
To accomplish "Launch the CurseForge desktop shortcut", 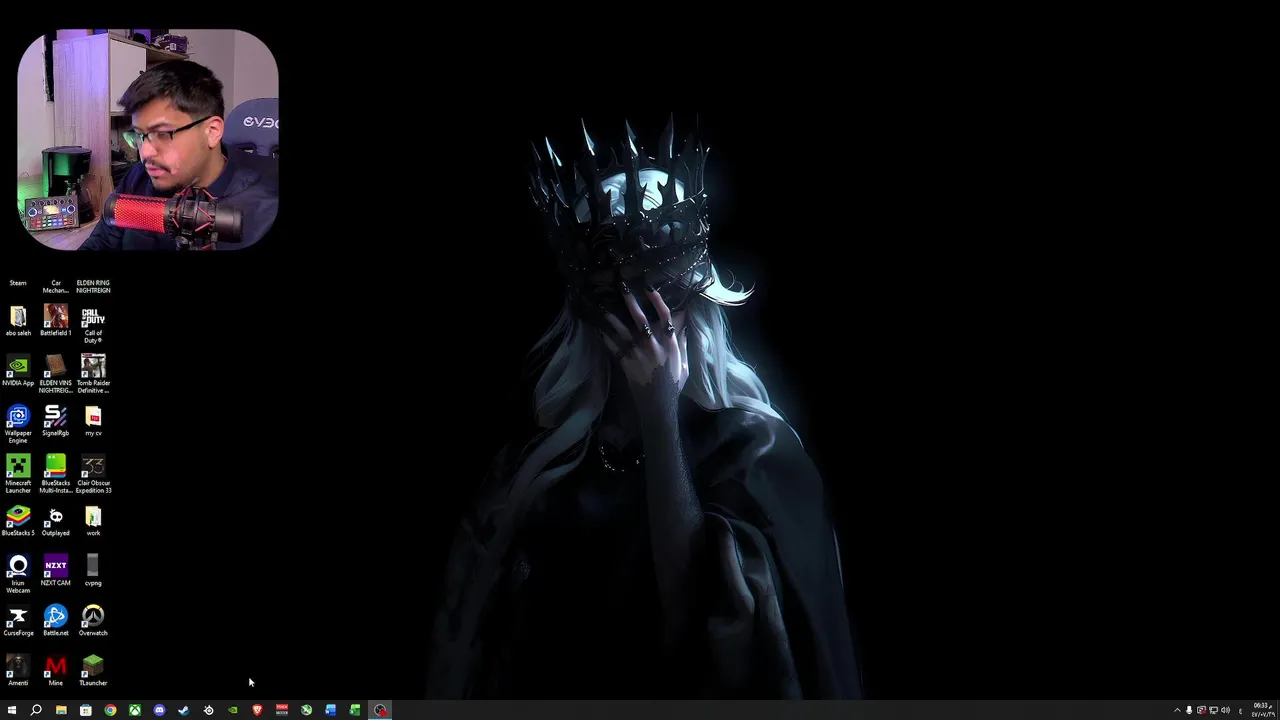I will click(18, 621).
